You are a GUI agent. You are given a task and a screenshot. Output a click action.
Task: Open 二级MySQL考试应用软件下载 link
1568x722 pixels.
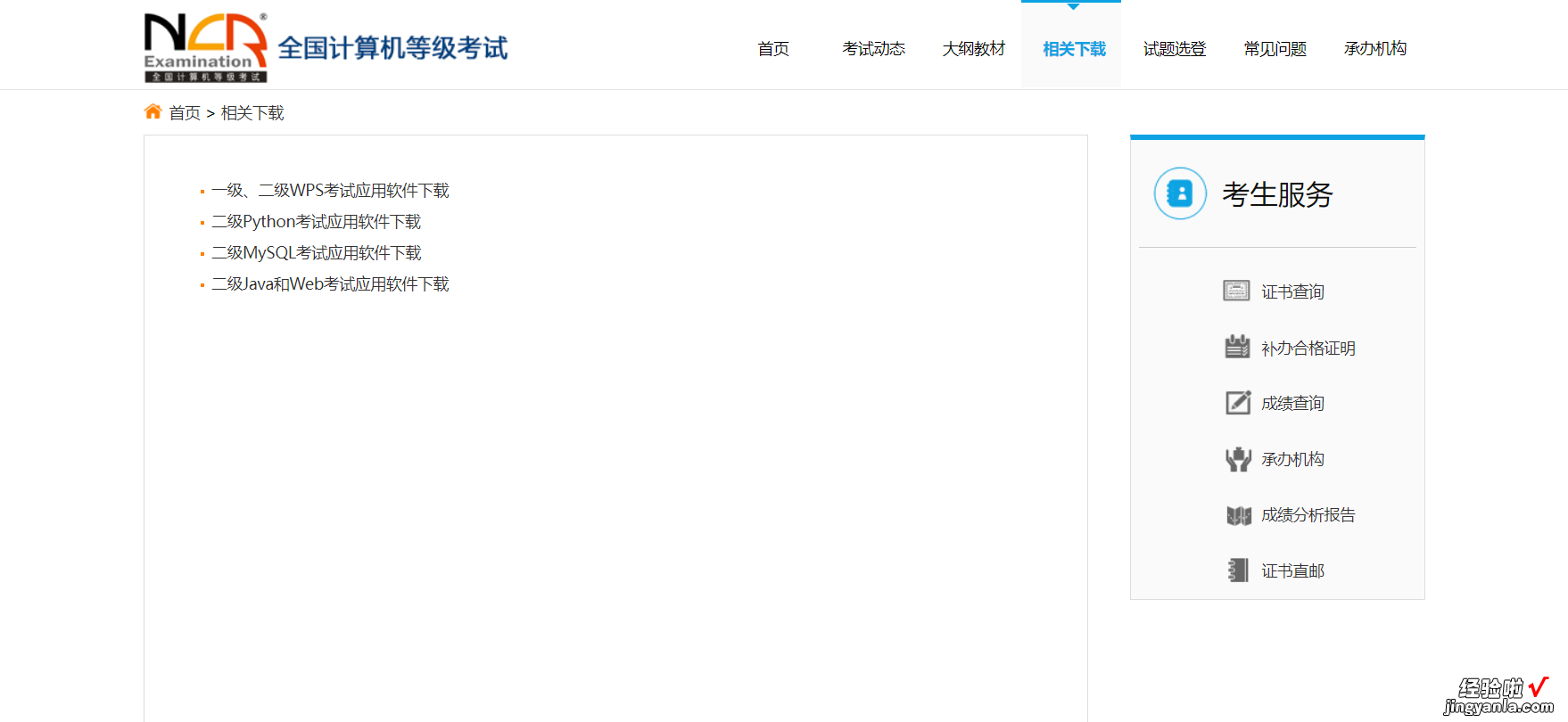coord(316,253)
